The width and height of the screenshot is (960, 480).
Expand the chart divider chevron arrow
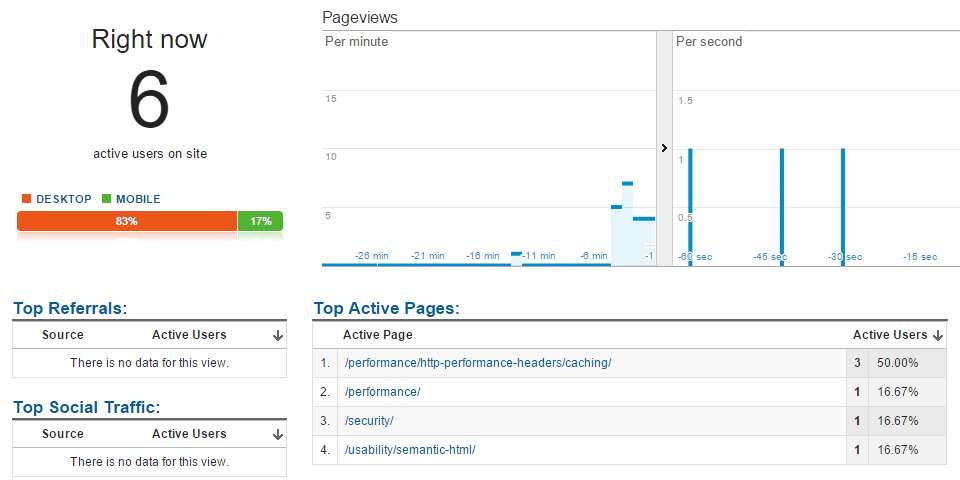pos(664,148)
